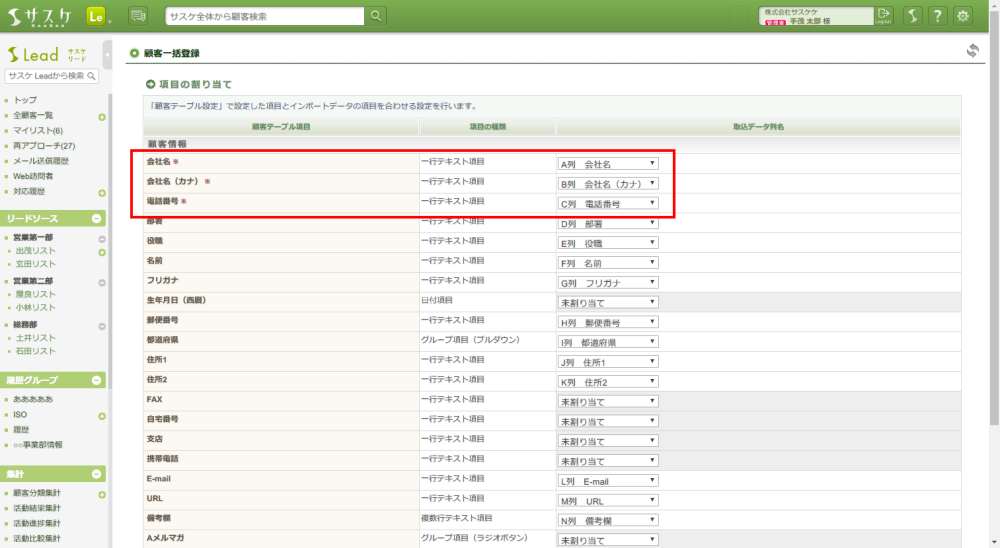Click the magnifier search button in header
This screenshot has width=1000, height=548.
point(376,15)
